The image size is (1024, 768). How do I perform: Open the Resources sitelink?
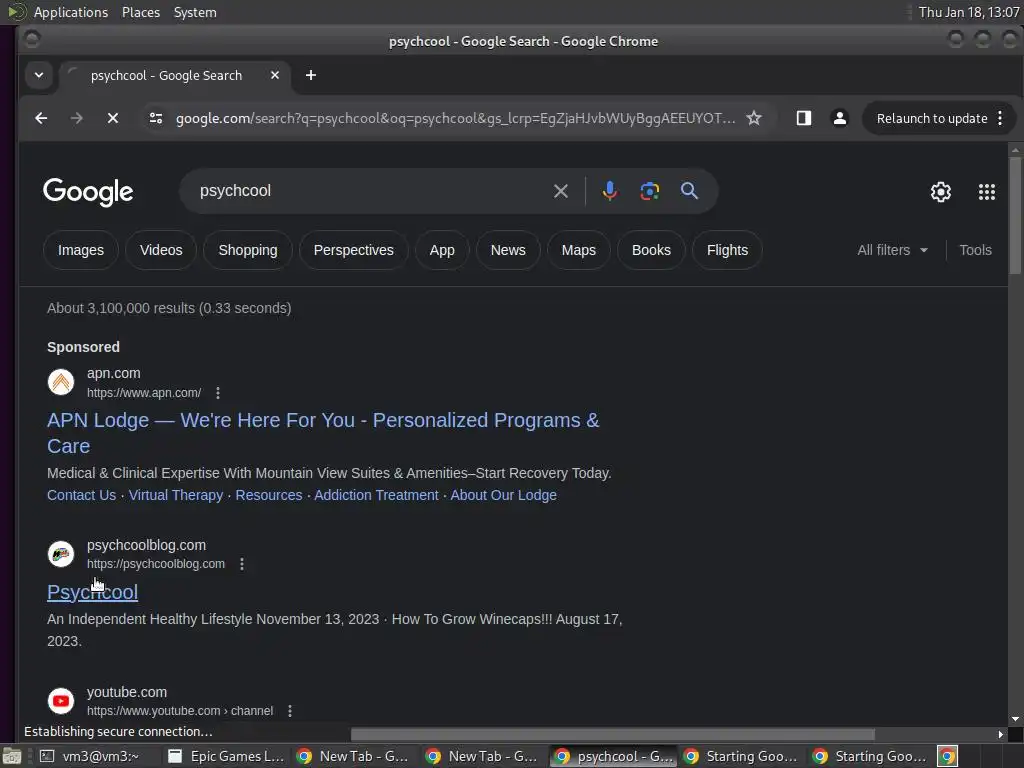269,495
